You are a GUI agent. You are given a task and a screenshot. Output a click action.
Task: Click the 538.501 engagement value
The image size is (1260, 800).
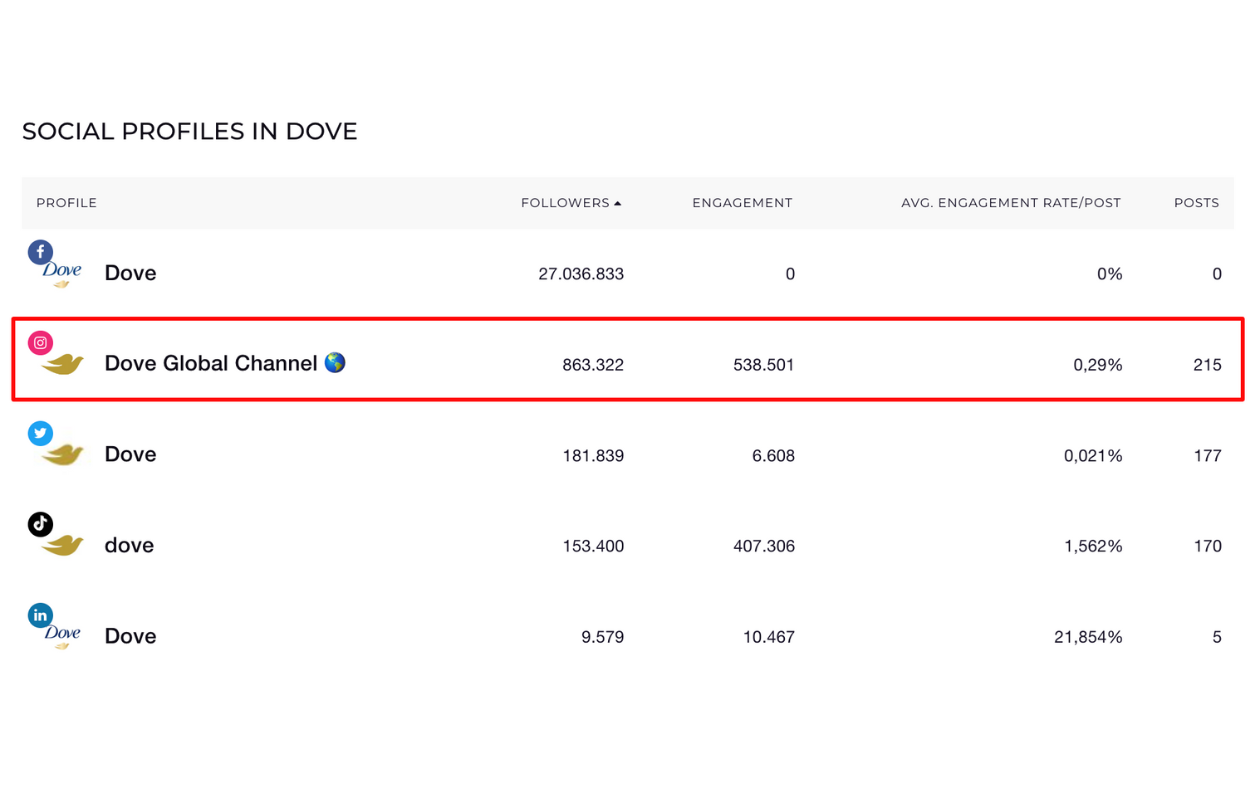click(x=764, y=365)
